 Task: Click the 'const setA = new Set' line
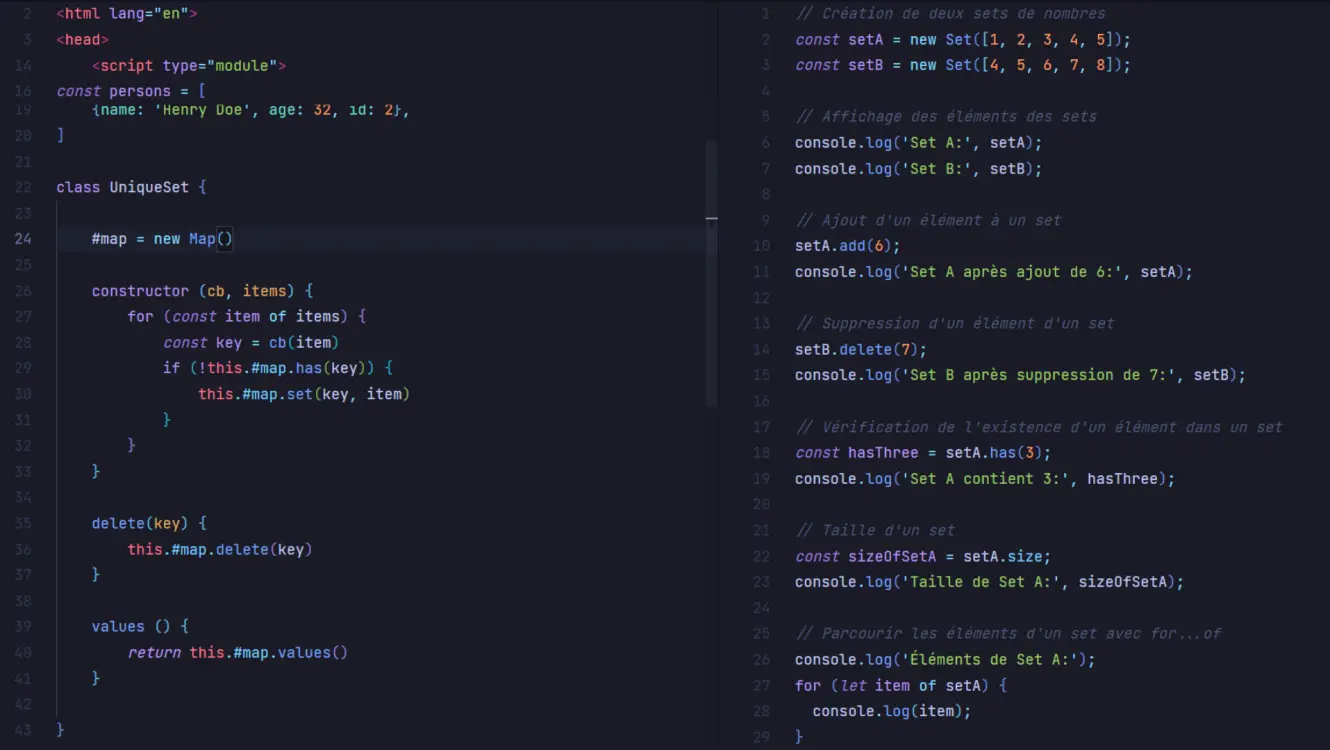click(963, 40)
